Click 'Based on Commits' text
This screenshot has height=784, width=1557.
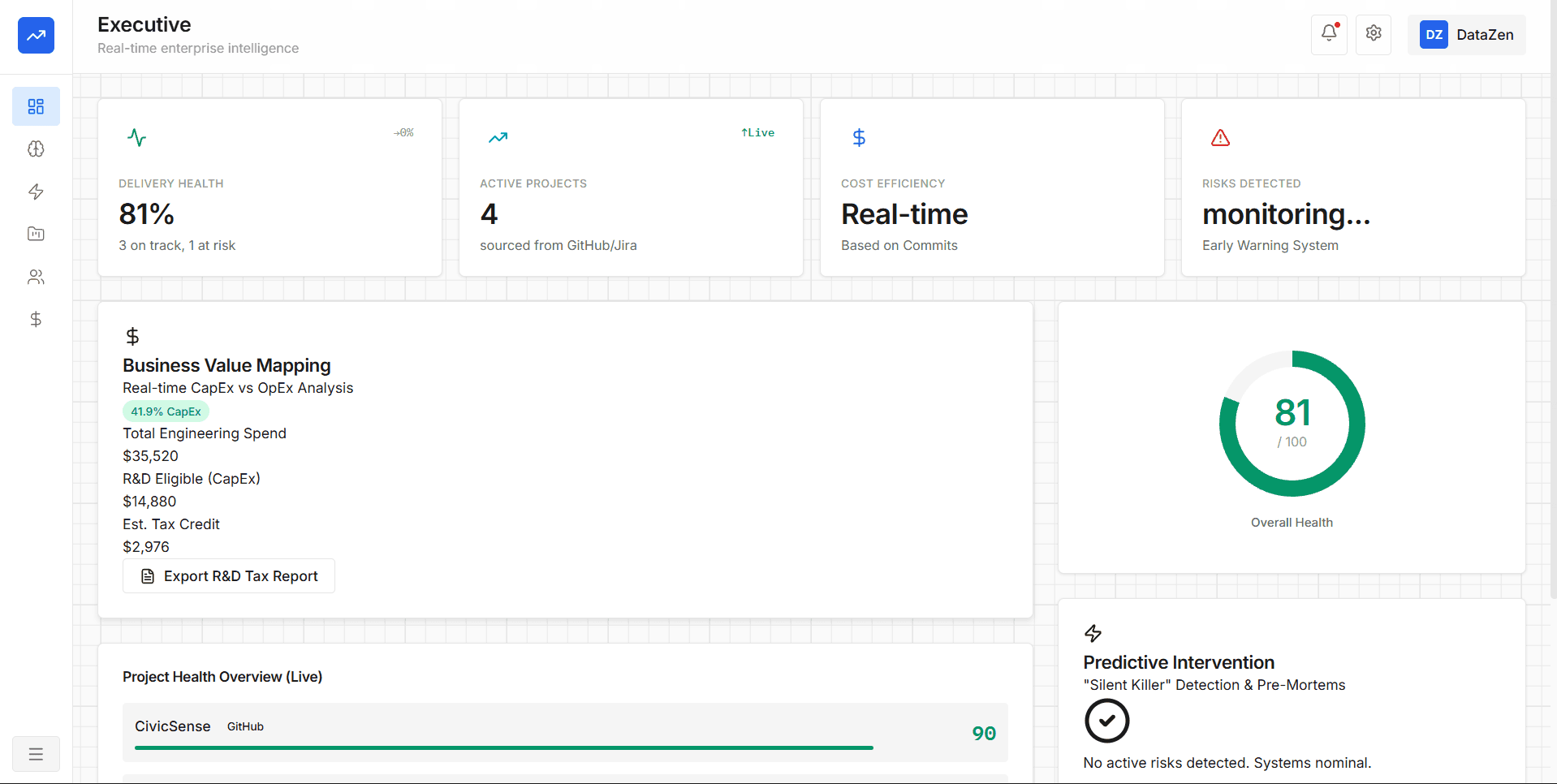899,245
